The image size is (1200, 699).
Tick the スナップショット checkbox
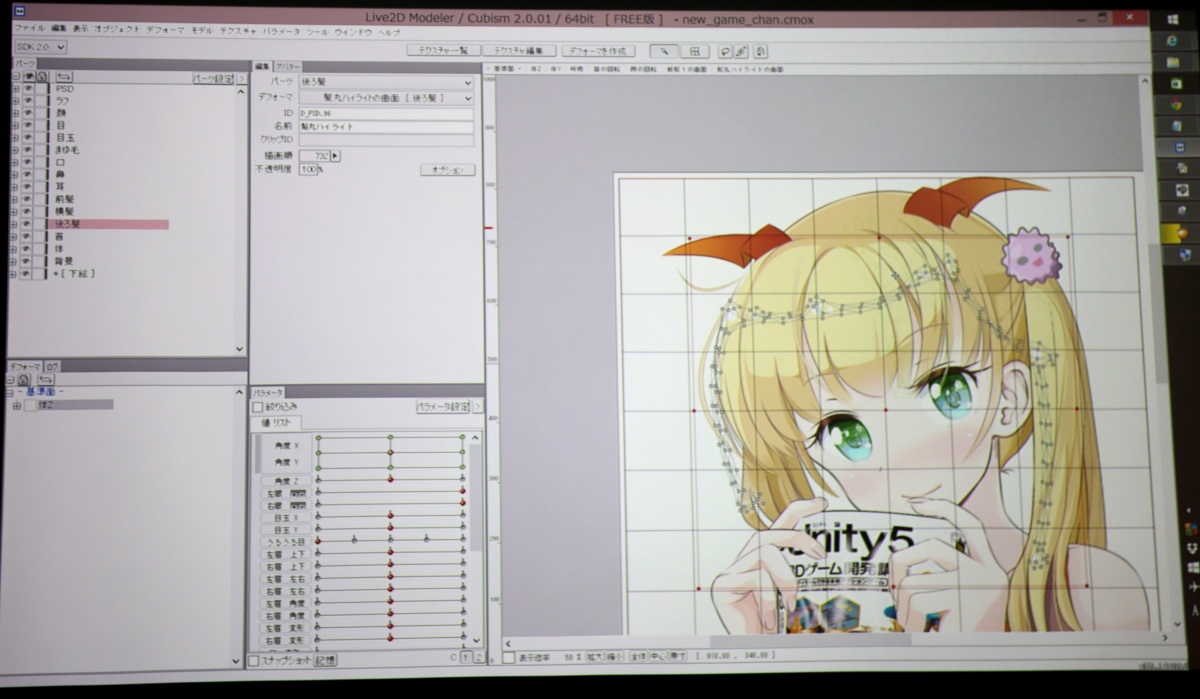tap(254, 660)
